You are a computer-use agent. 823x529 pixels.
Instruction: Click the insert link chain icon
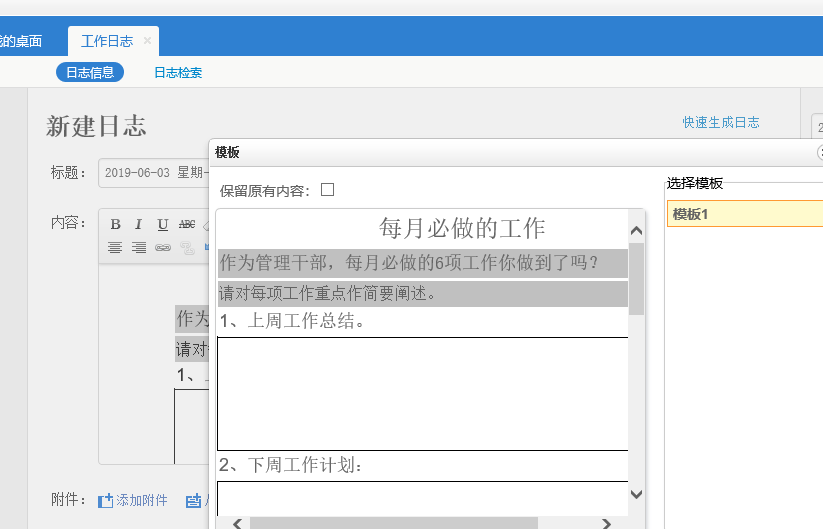162,247
